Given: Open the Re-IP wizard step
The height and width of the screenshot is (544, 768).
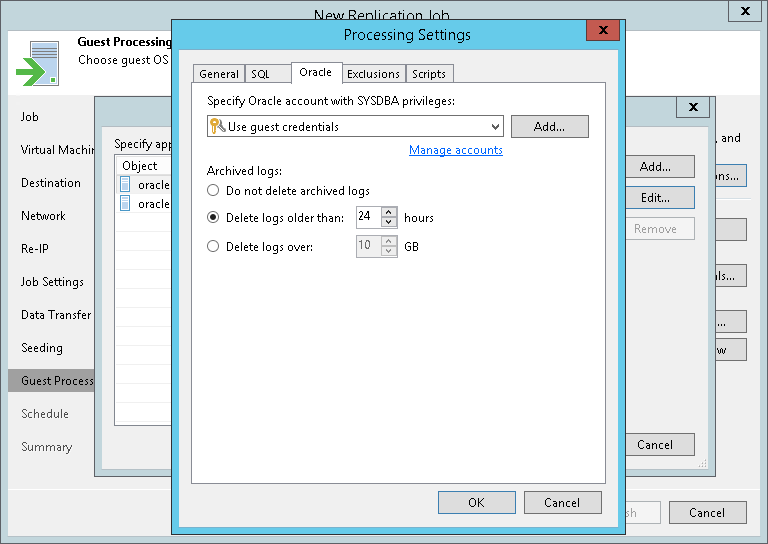Looking at the screenshot, I should pyautogui.click(x=35, y=249).
